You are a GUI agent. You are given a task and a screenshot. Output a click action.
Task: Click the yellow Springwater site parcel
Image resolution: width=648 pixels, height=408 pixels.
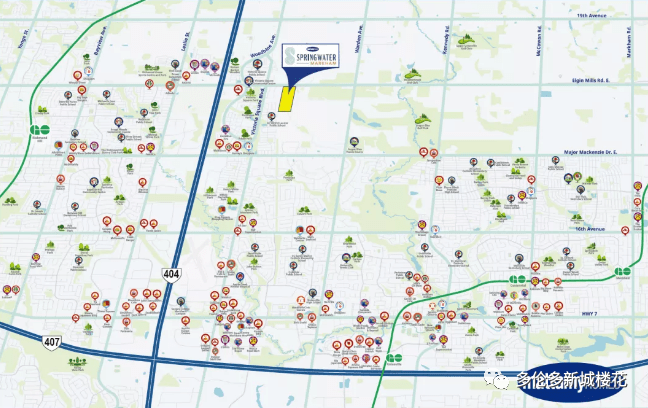click(286, 99)
